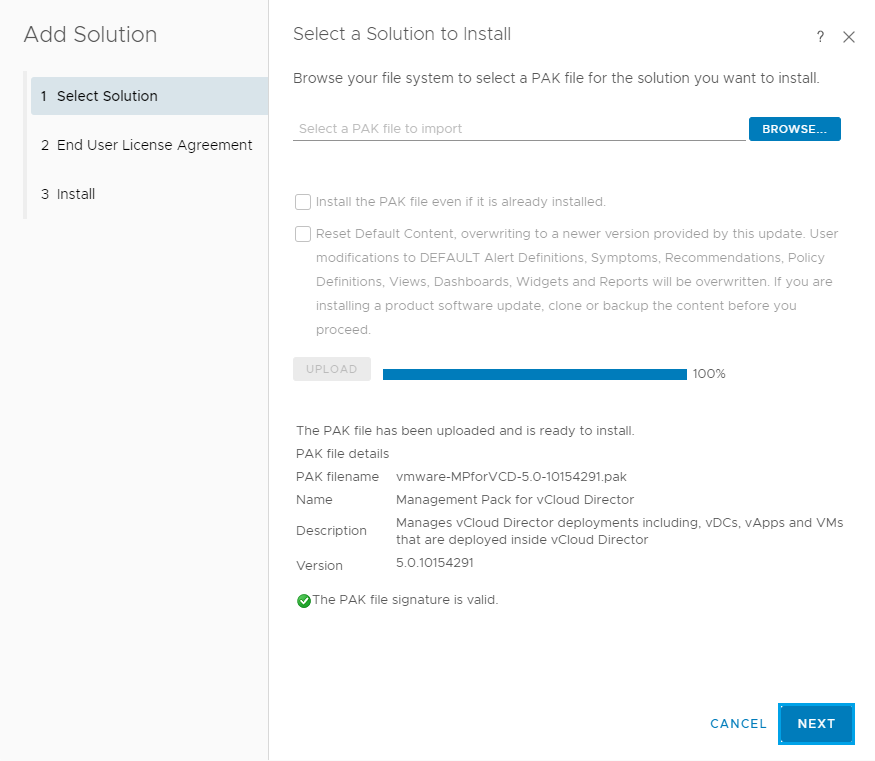
Task: Click the greyed-out UPLOAD button
Action: click(x=331, y=369)
